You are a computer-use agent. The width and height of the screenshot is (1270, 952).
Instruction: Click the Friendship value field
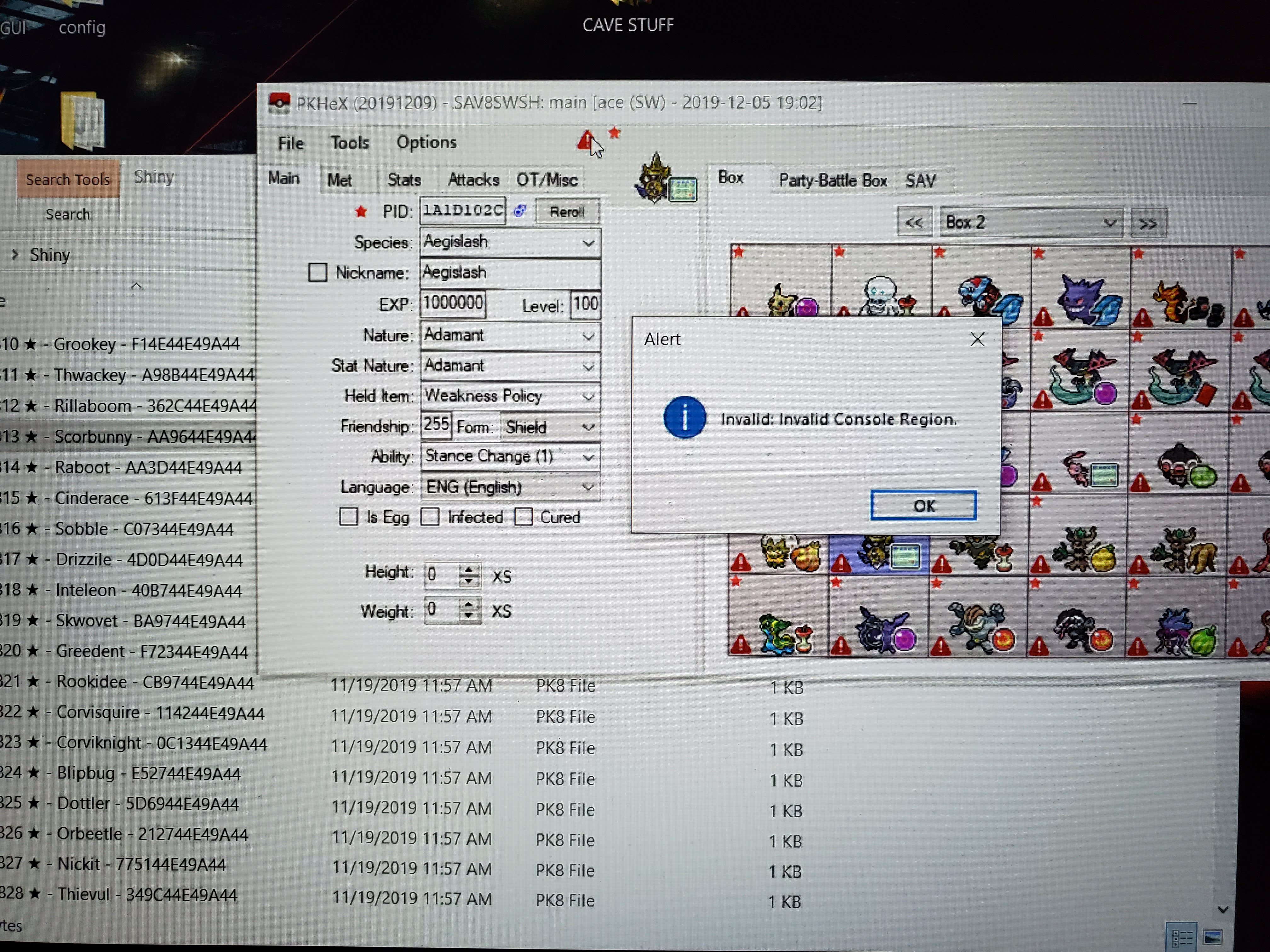click(436, 425)
